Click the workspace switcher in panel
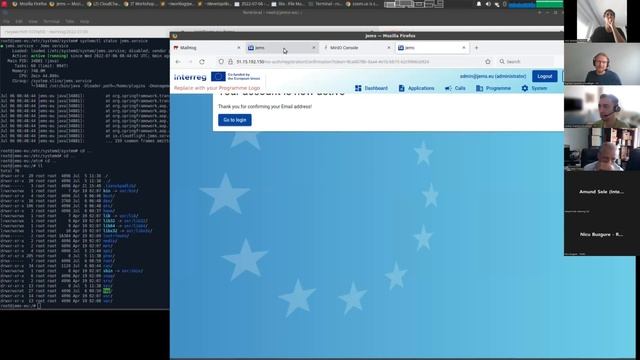Screen dimensions: 640x360 click(413, 4)
